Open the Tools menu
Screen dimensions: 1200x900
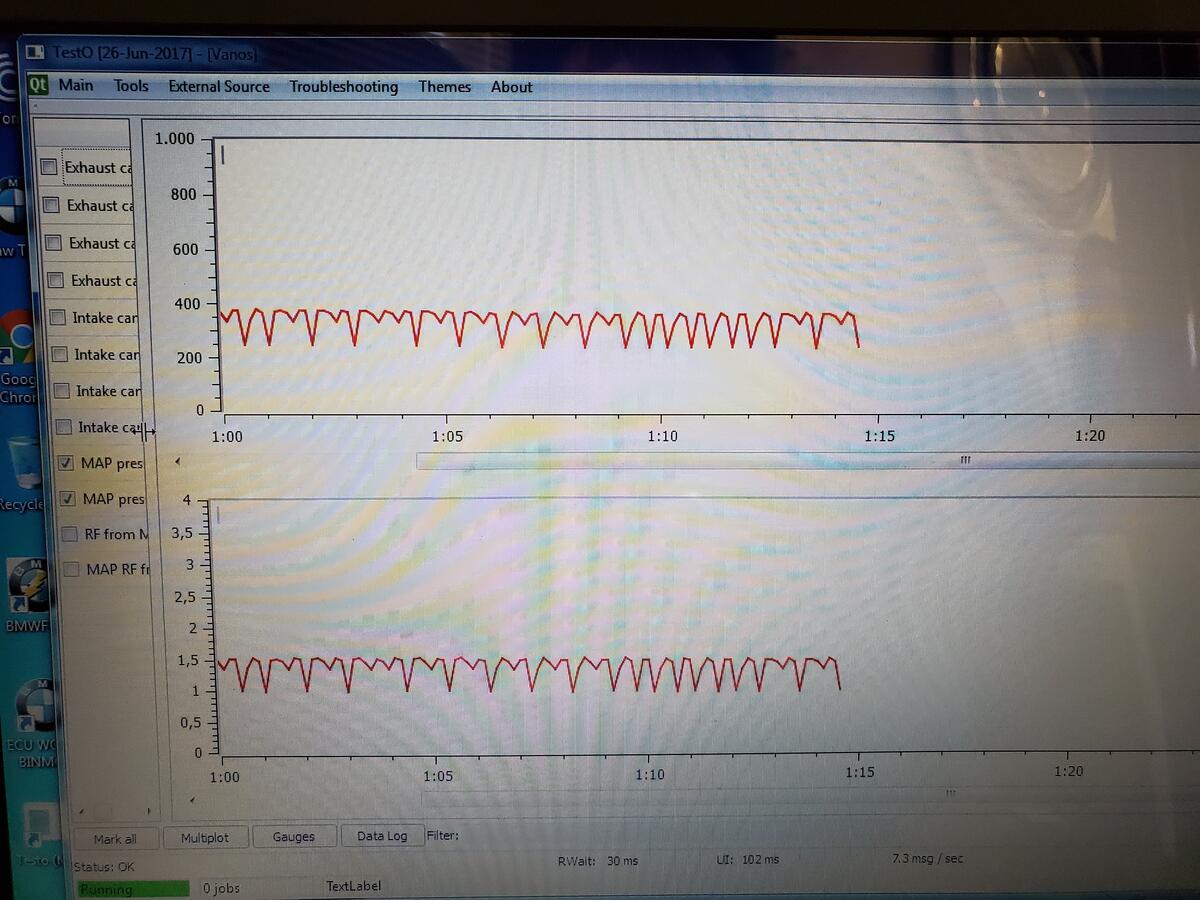point(131,86)
